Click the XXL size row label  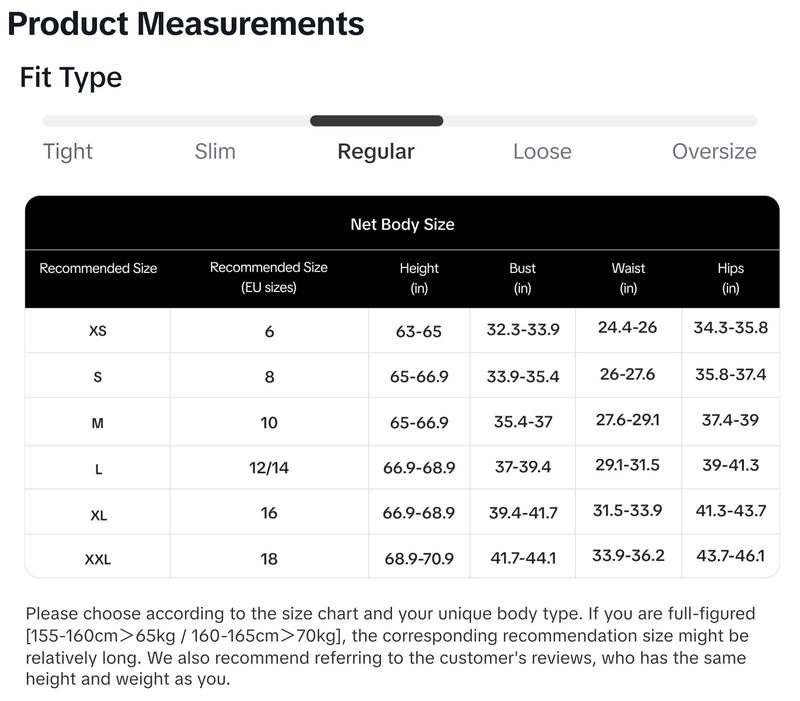(98, 559)
